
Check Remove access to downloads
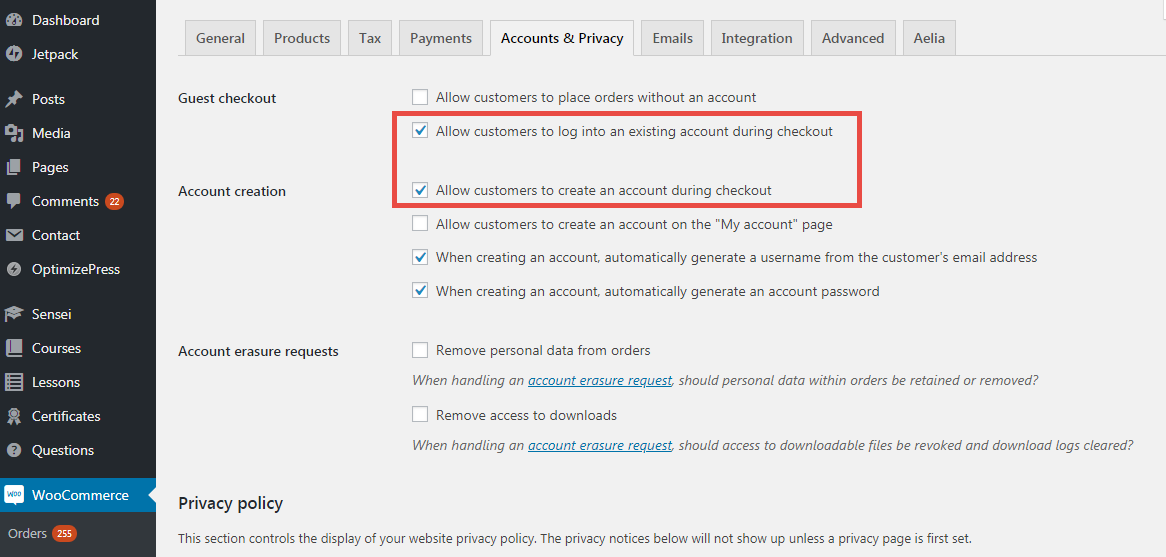pos(420,414)
